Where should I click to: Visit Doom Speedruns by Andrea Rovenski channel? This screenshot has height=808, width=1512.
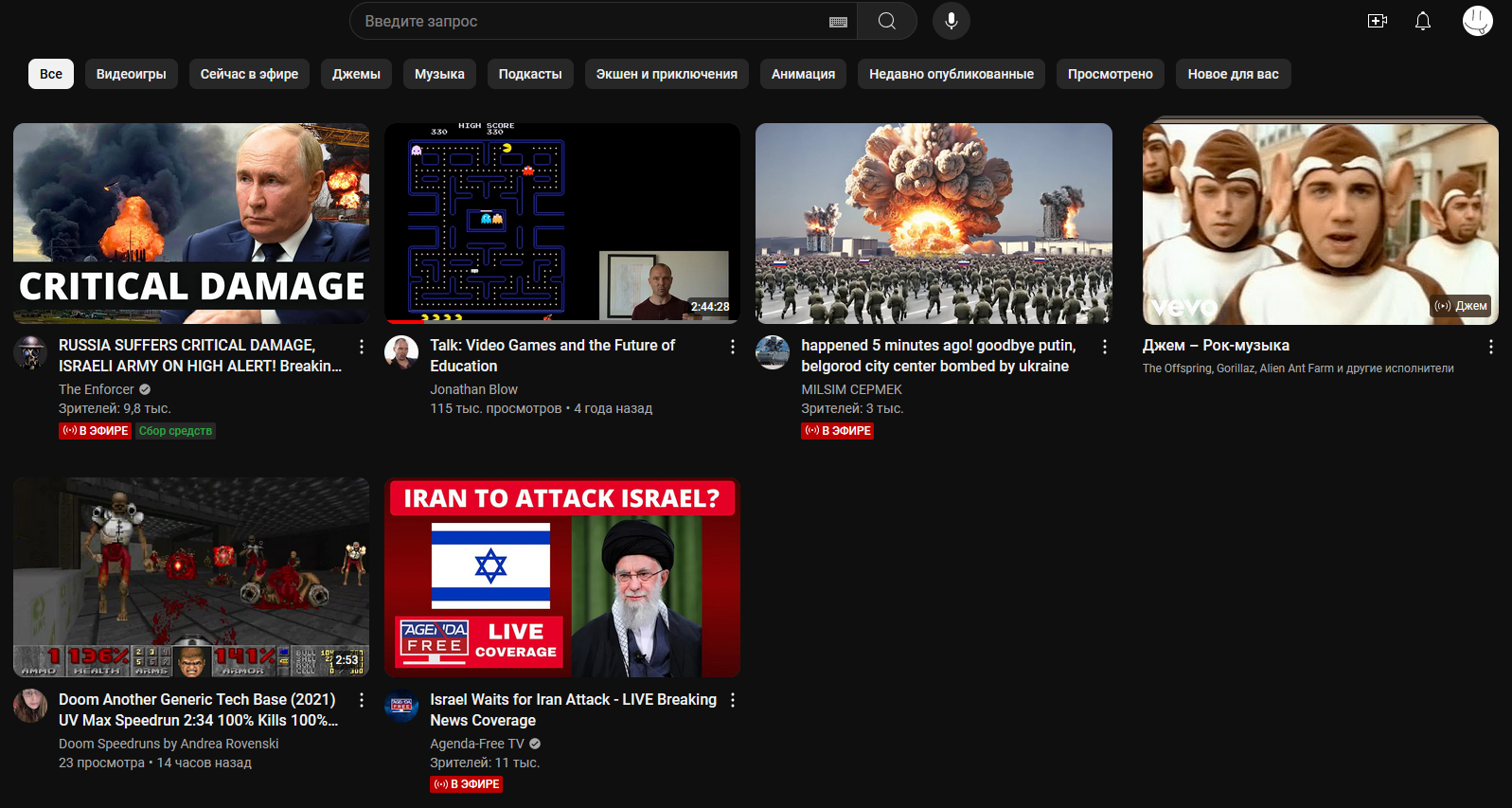[169, 744]
